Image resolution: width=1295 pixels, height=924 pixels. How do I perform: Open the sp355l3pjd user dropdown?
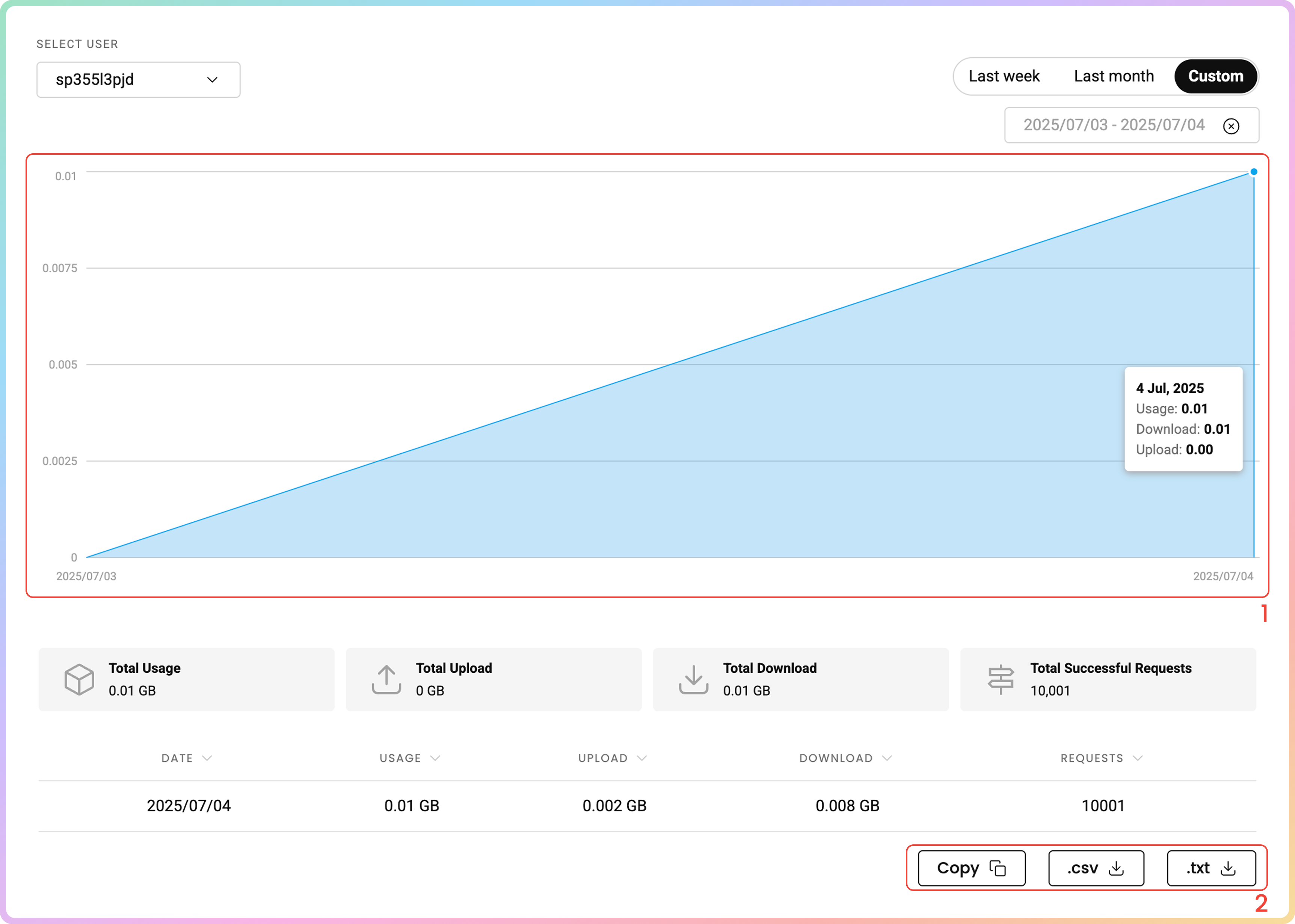click(138, 80)
